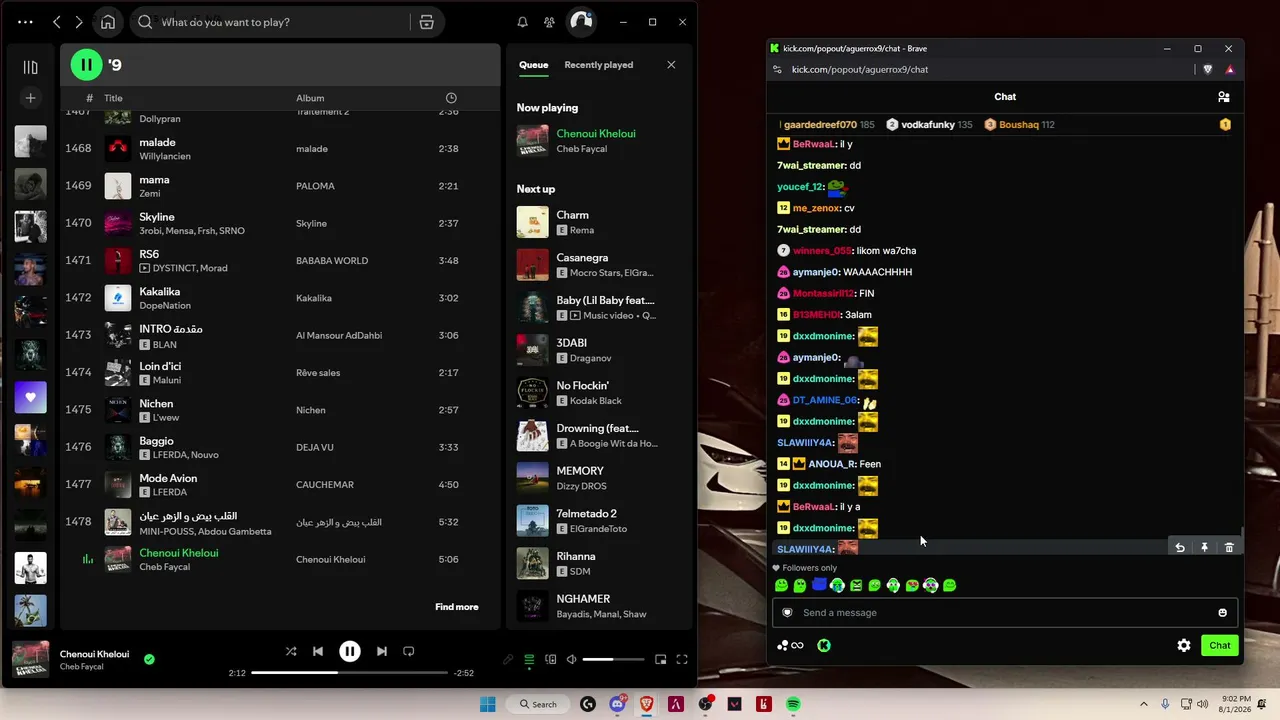Open the now playing album cover in bottom bar

click(30, 659)
